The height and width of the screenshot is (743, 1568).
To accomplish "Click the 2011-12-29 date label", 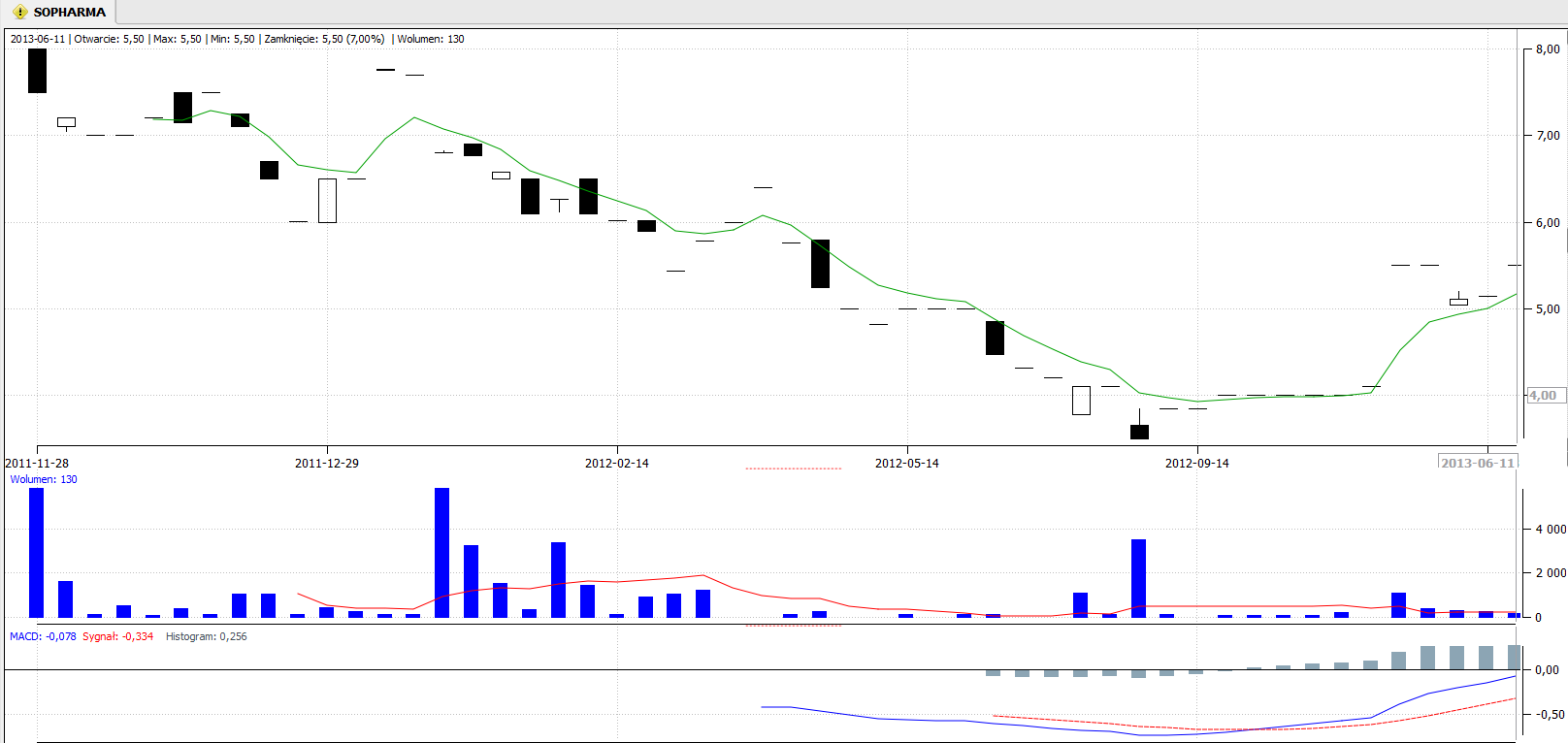I will [327, 464].
